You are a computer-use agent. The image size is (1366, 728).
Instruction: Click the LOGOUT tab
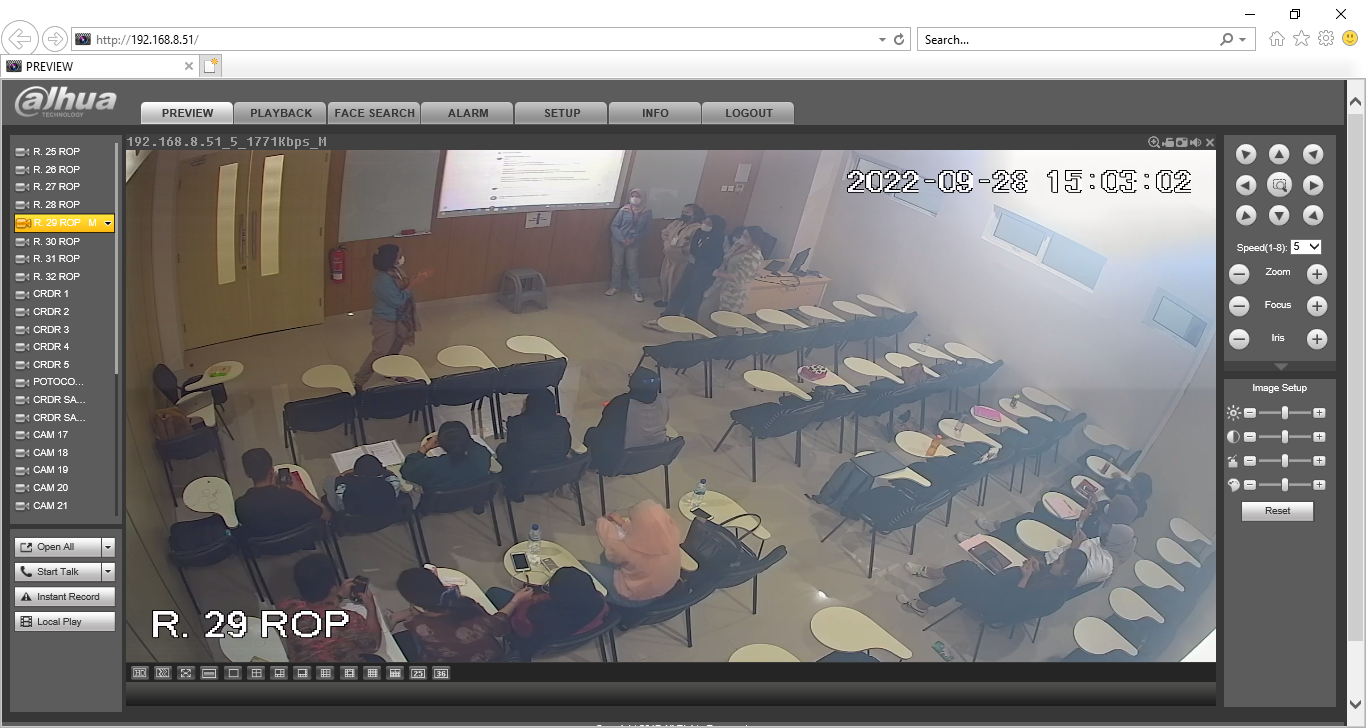[749, 113]
